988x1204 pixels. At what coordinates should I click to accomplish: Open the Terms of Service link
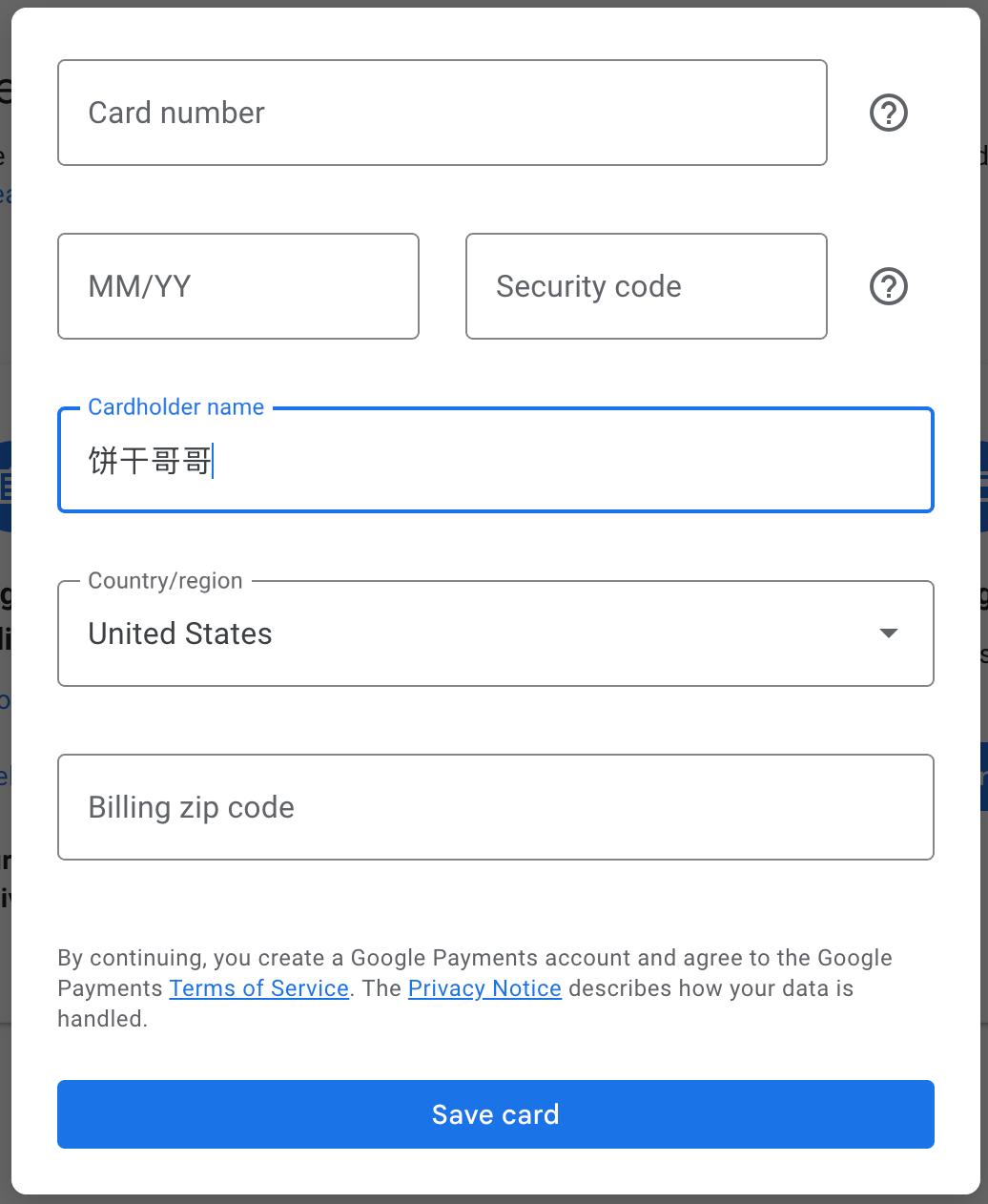pyautogui.click(x=258, y=988)
